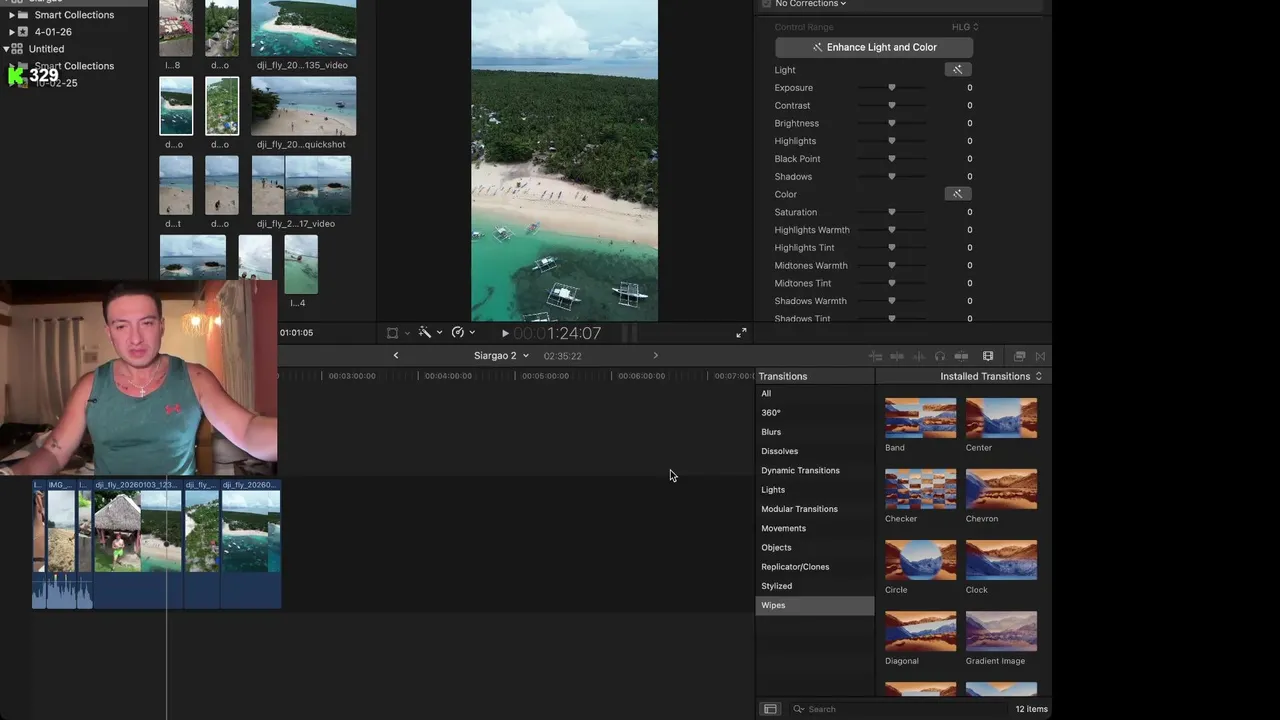The width and height of the screenshot is (1280, 720).
Task: Click the filmstrip clip appearance icon
Action: click(x=988, y=356)
